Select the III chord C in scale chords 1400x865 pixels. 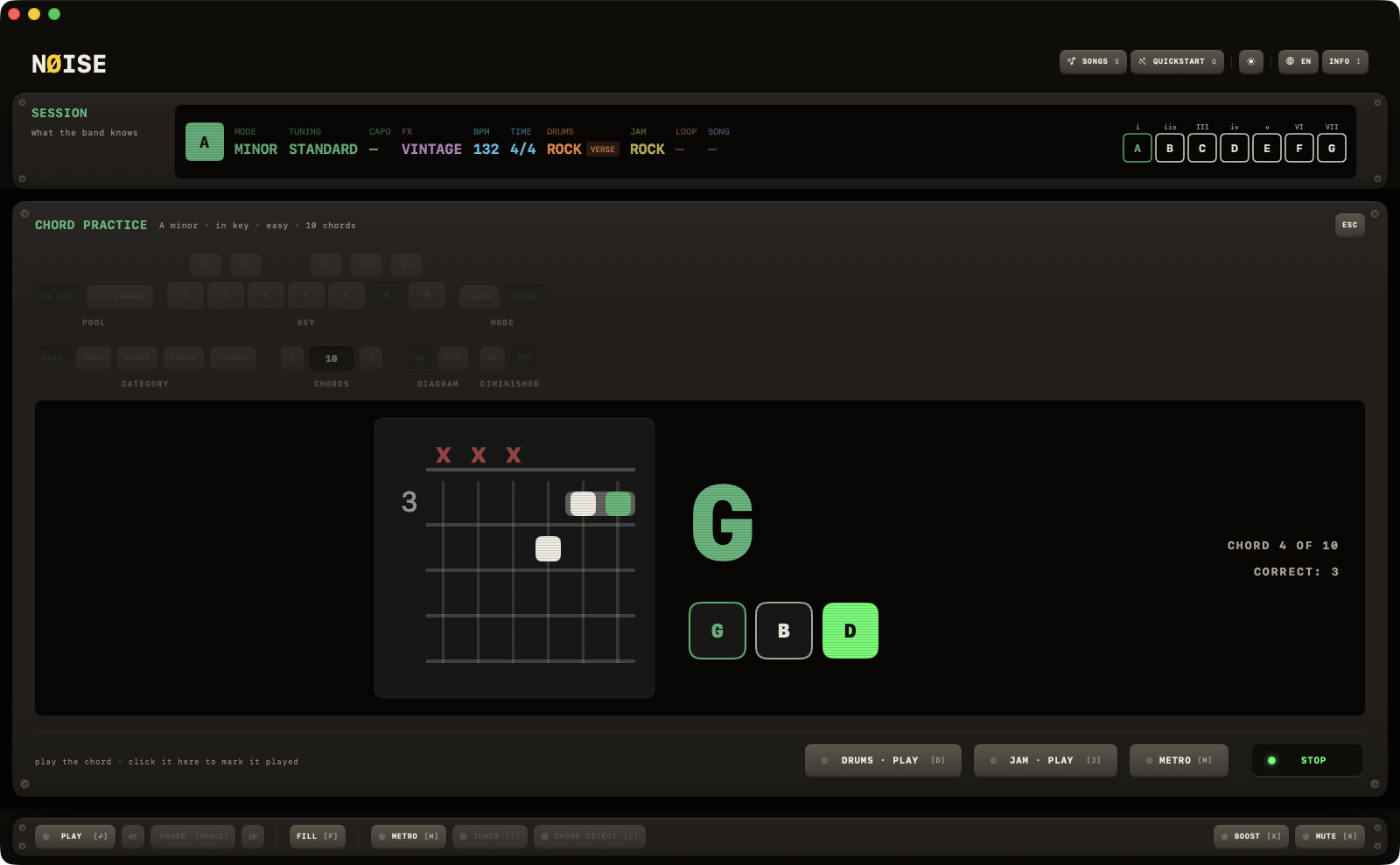(x=1202, y=148)
